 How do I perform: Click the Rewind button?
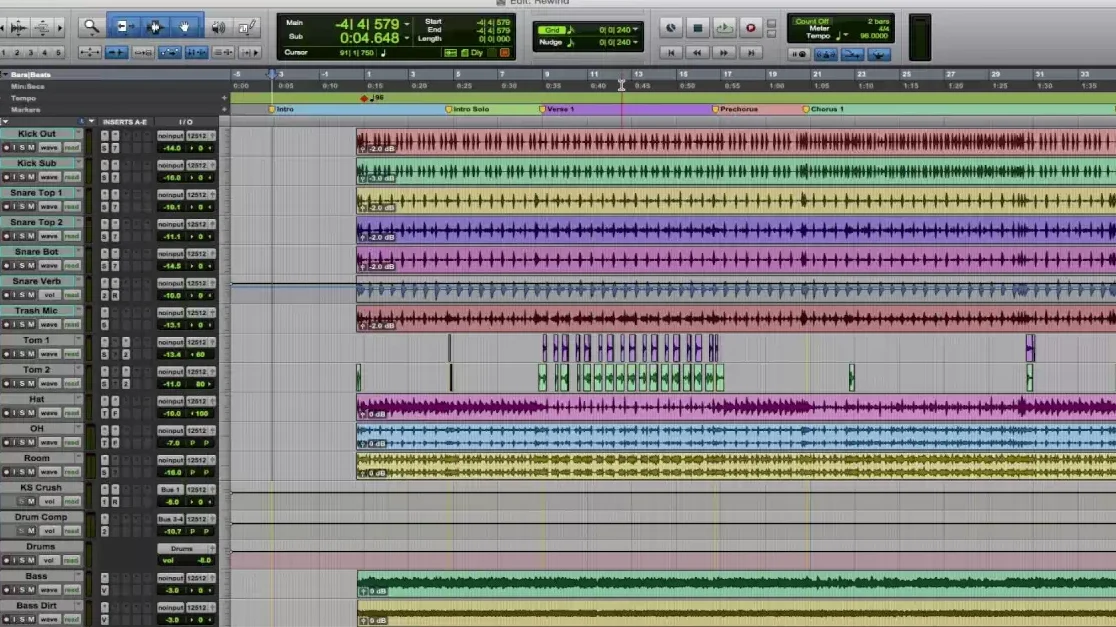point(698,52)
